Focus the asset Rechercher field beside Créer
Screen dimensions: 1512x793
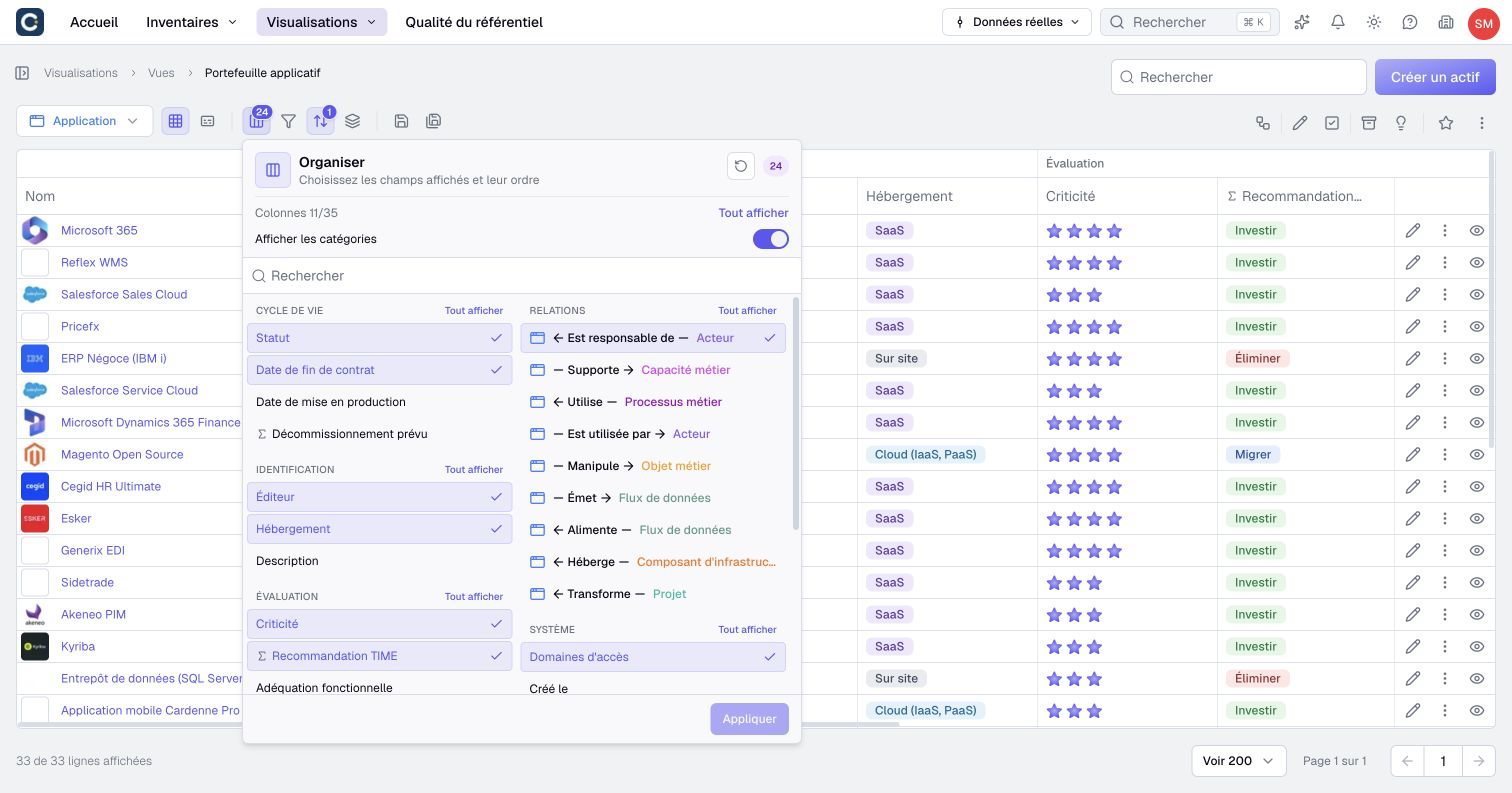[x=1238, y=77]
